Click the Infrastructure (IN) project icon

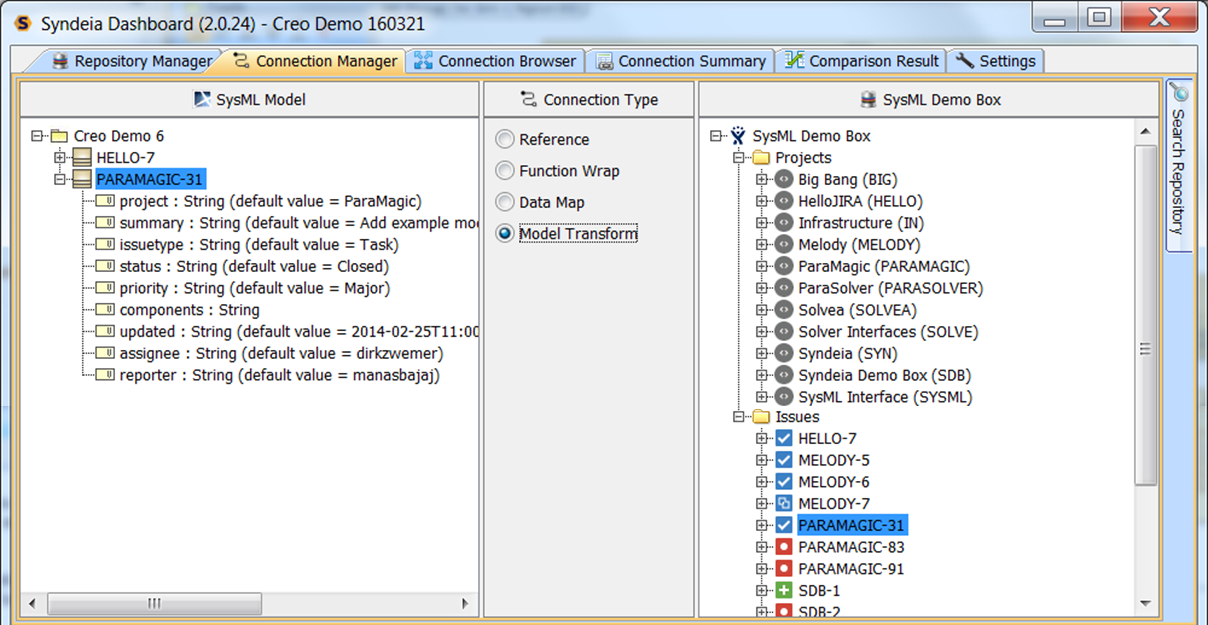[784, 223]
